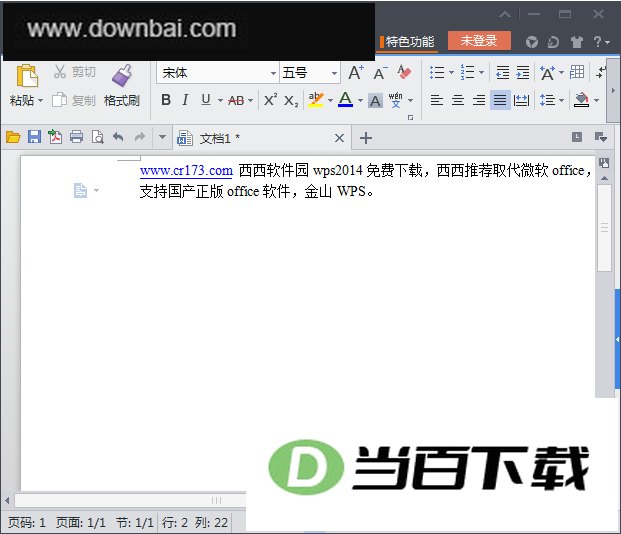Open print preview icon
Image resolution: width=621 pixels, height=534 pixels.
click(x=97, y=137)
